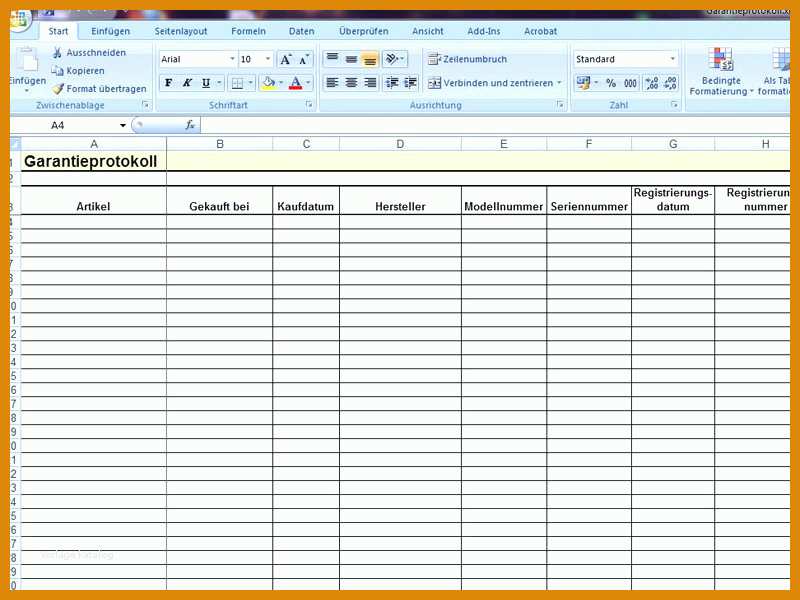The height and width of the screenshot is (600, 800).
Task: Apply thousands separator 000 format
Action: point(630,83)
